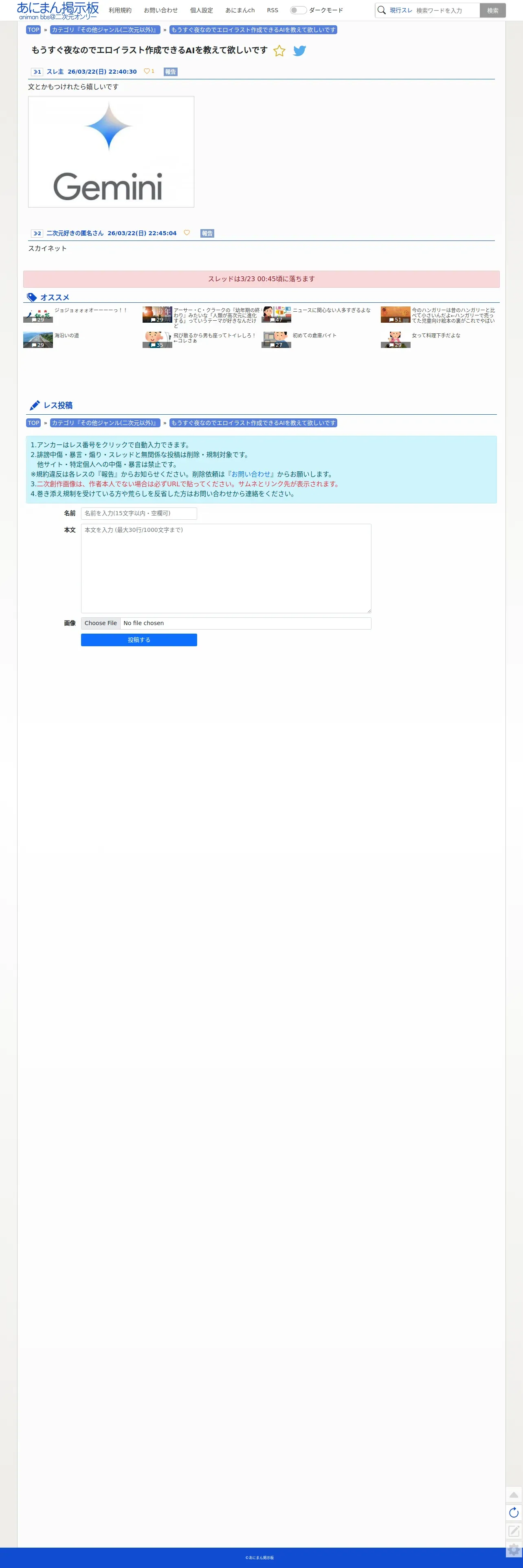Click the Choose File image button
Screen dimensions: 523x1568
101,623
